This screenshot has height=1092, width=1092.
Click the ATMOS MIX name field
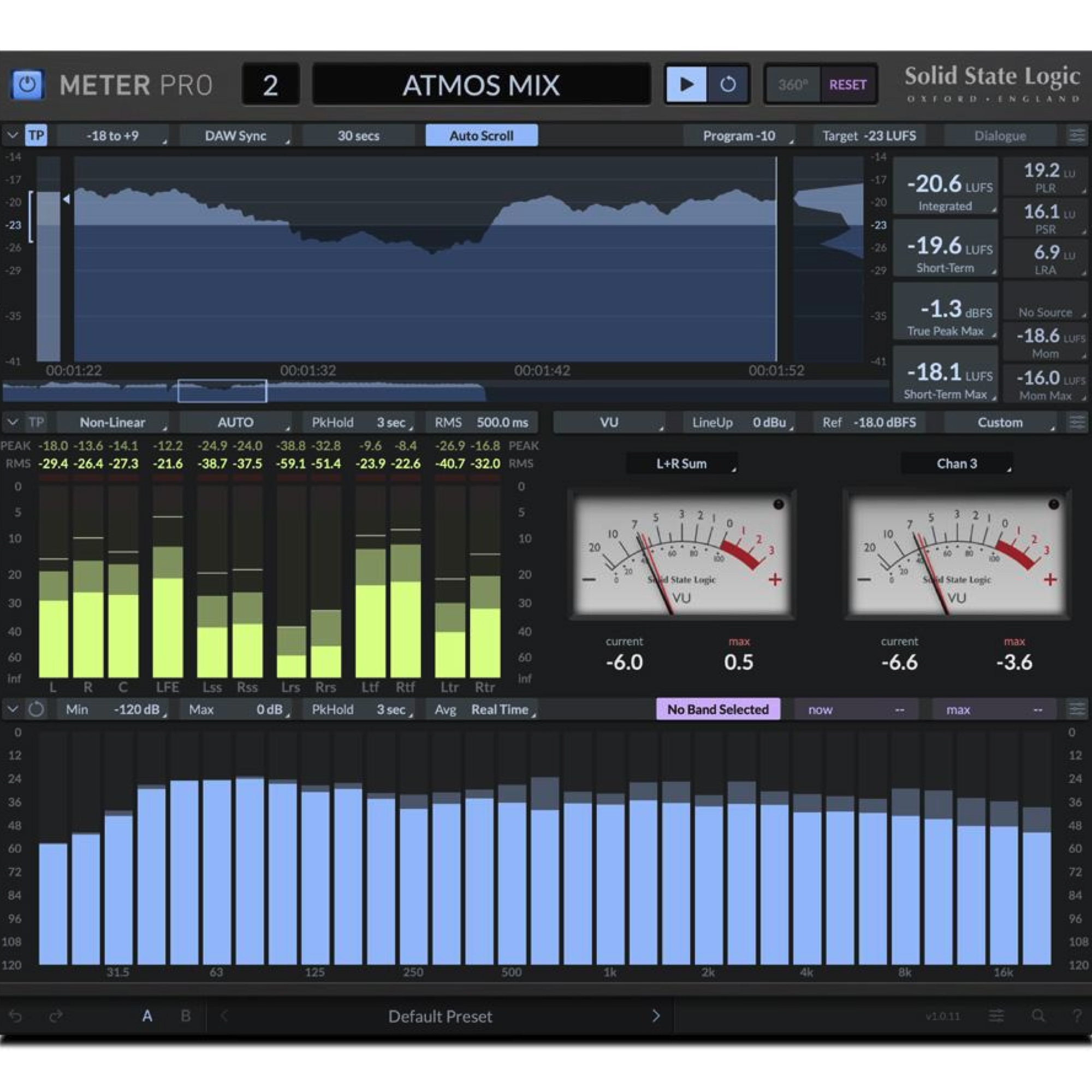[481, 84]
